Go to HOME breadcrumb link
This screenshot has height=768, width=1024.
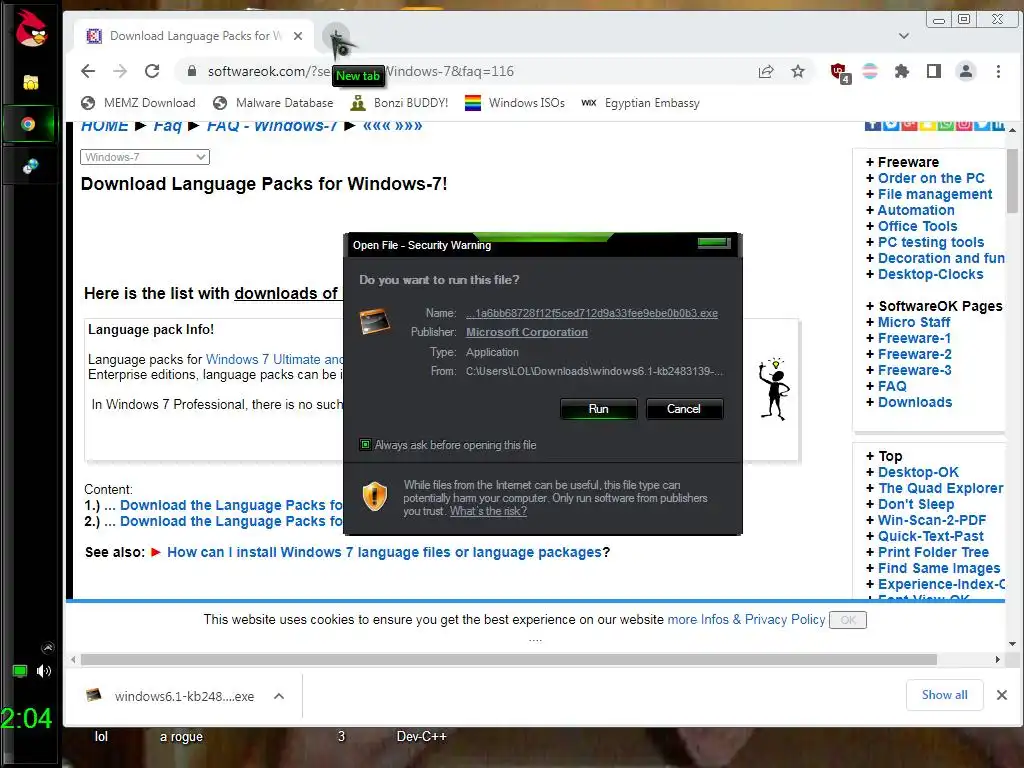(104, 126)
